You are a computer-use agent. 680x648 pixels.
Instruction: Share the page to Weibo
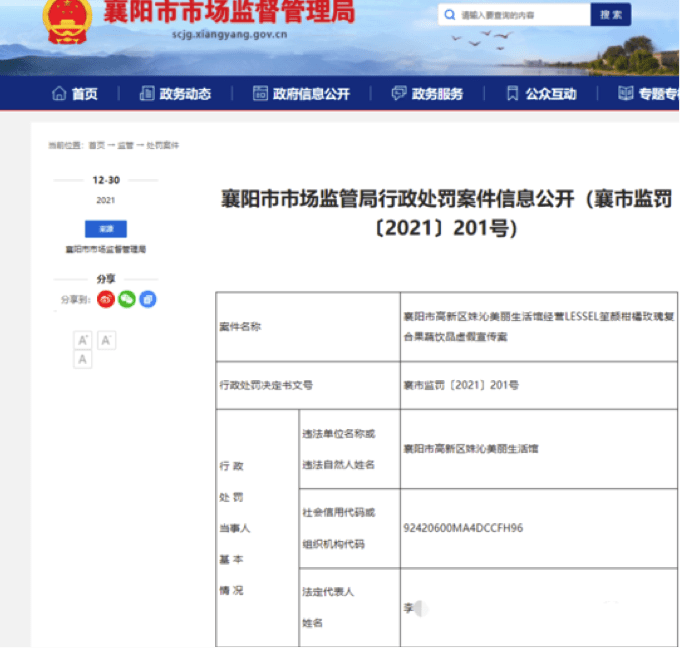click(106, 299)
